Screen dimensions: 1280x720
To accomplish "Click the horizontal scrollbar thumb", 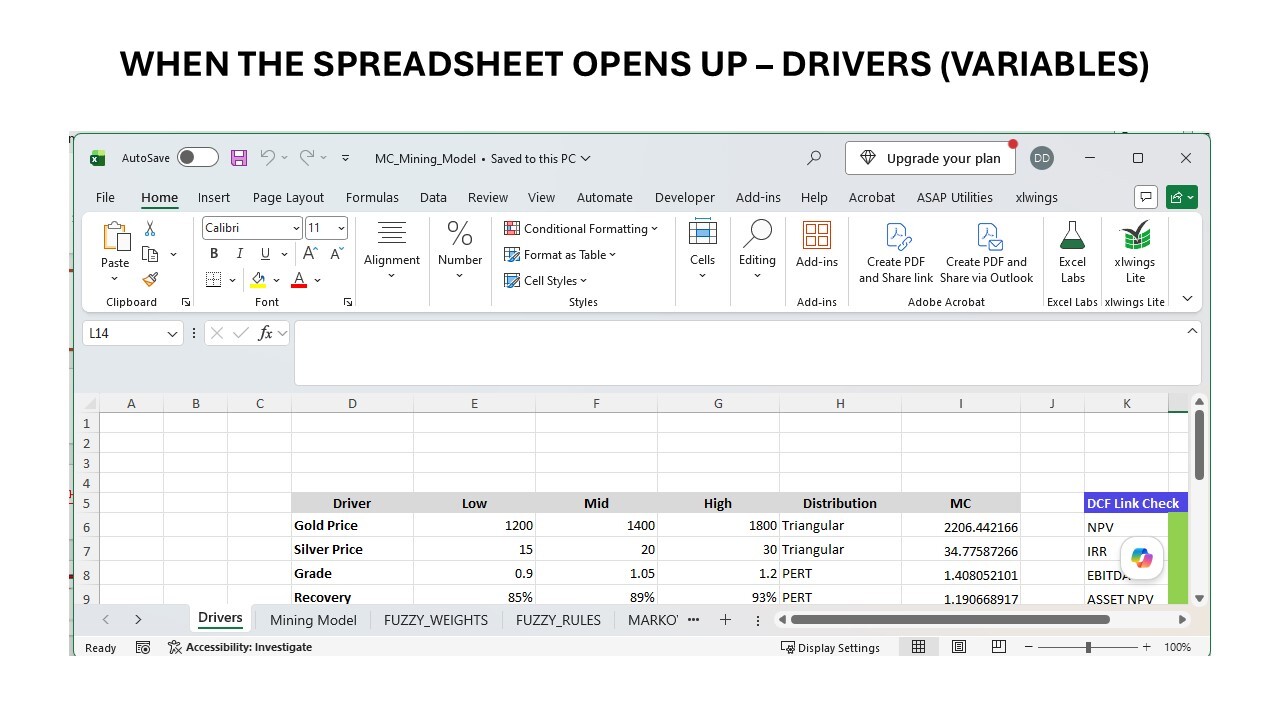I will tap(950, 620).
